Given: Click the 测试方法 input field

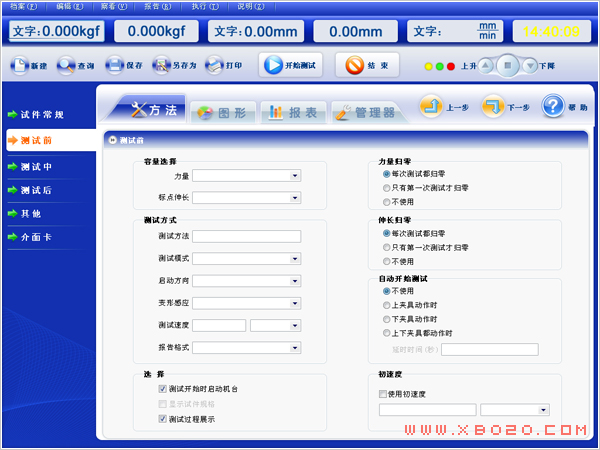Looking at the screenshot, I should (247, 236).
